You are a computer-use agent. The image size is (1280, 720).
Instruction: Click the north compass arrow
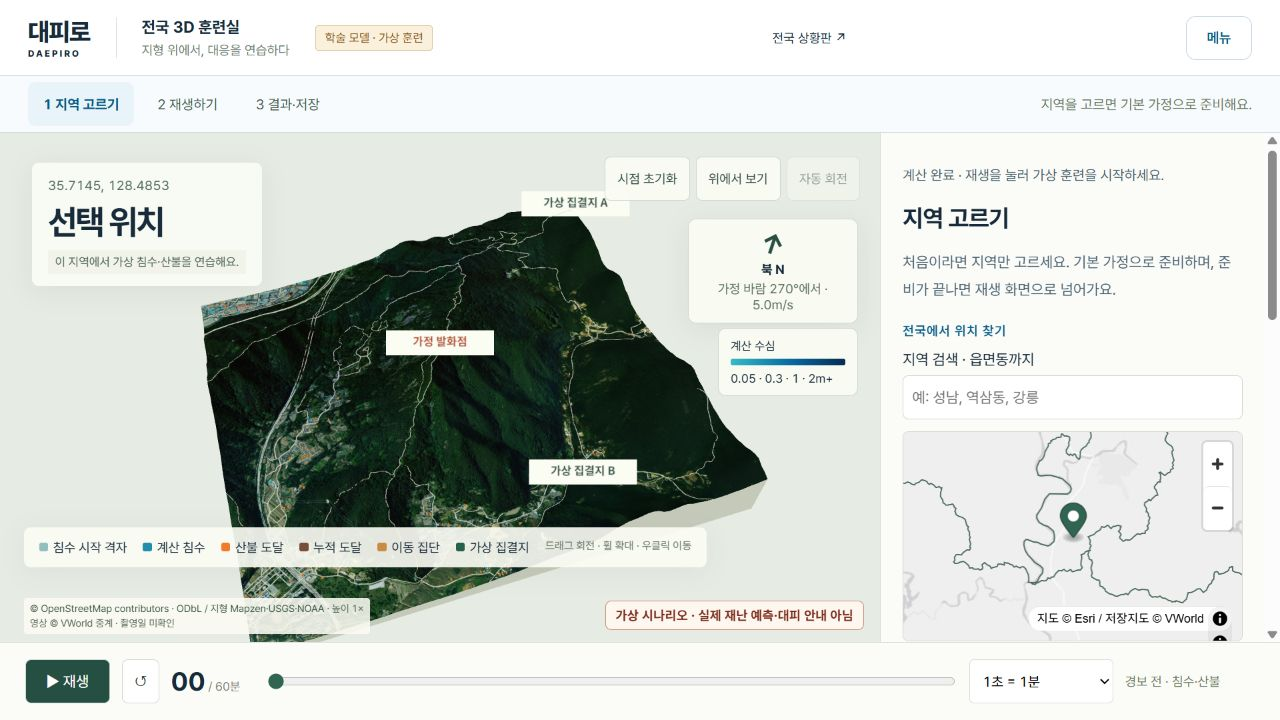point(772,243)
